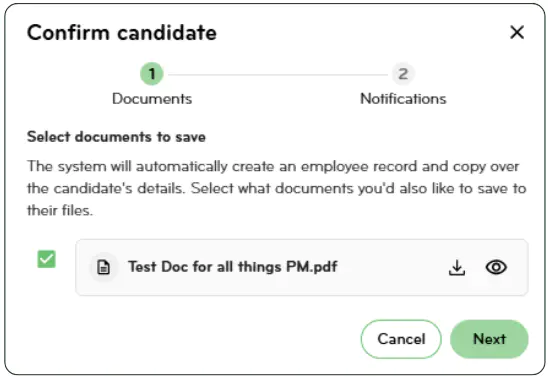Proceed with the Next button
This screenshot has height=377, width=548.
(489, 339)
